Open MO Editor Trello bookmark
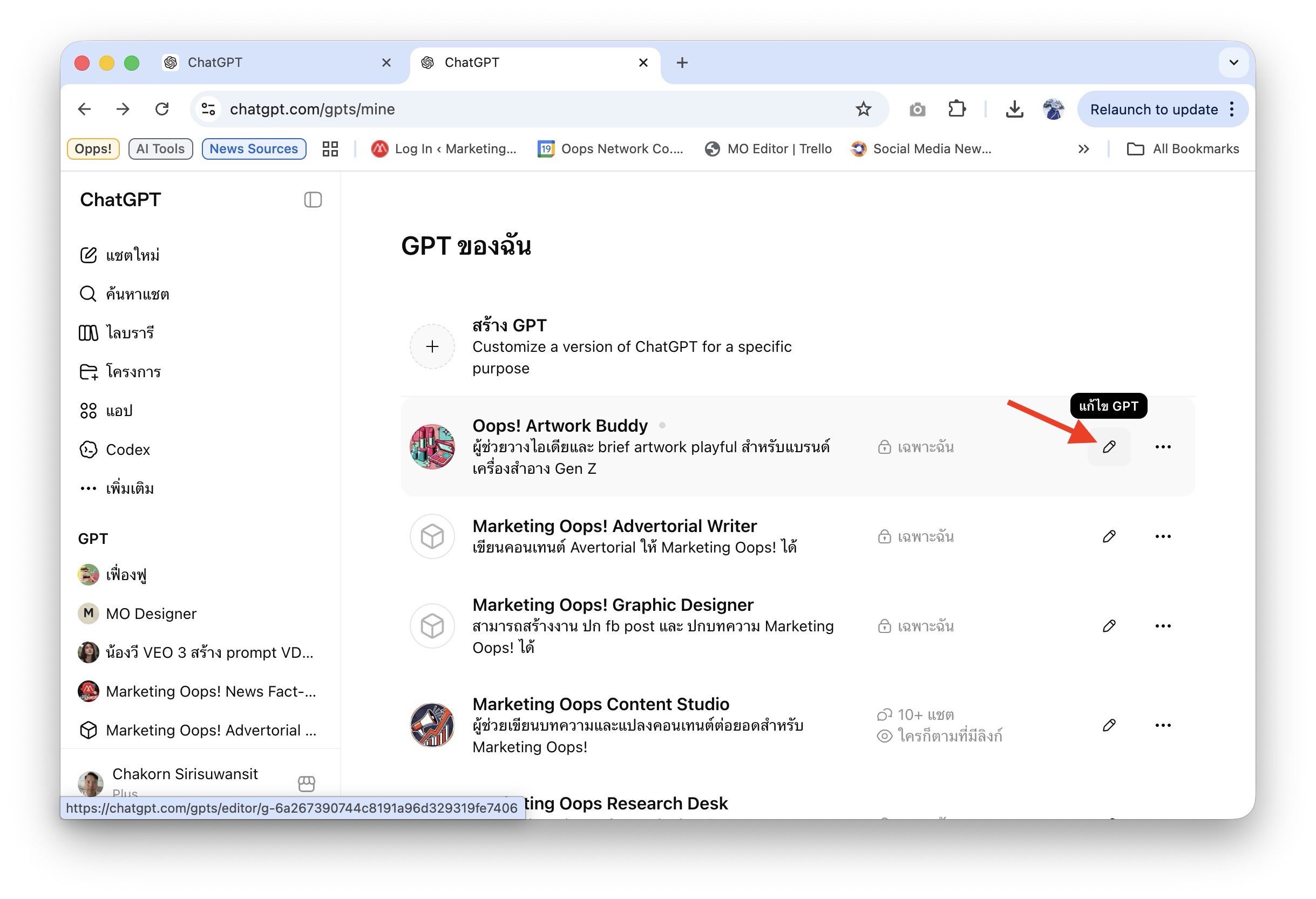The image size is (1316, 899). 768,149
